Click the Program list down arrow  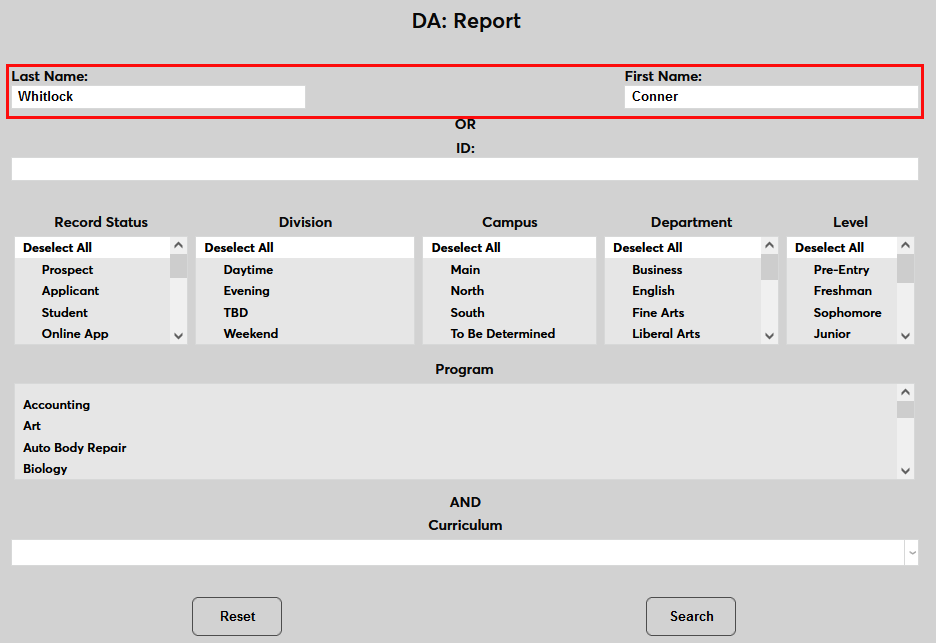coord(905,470)
